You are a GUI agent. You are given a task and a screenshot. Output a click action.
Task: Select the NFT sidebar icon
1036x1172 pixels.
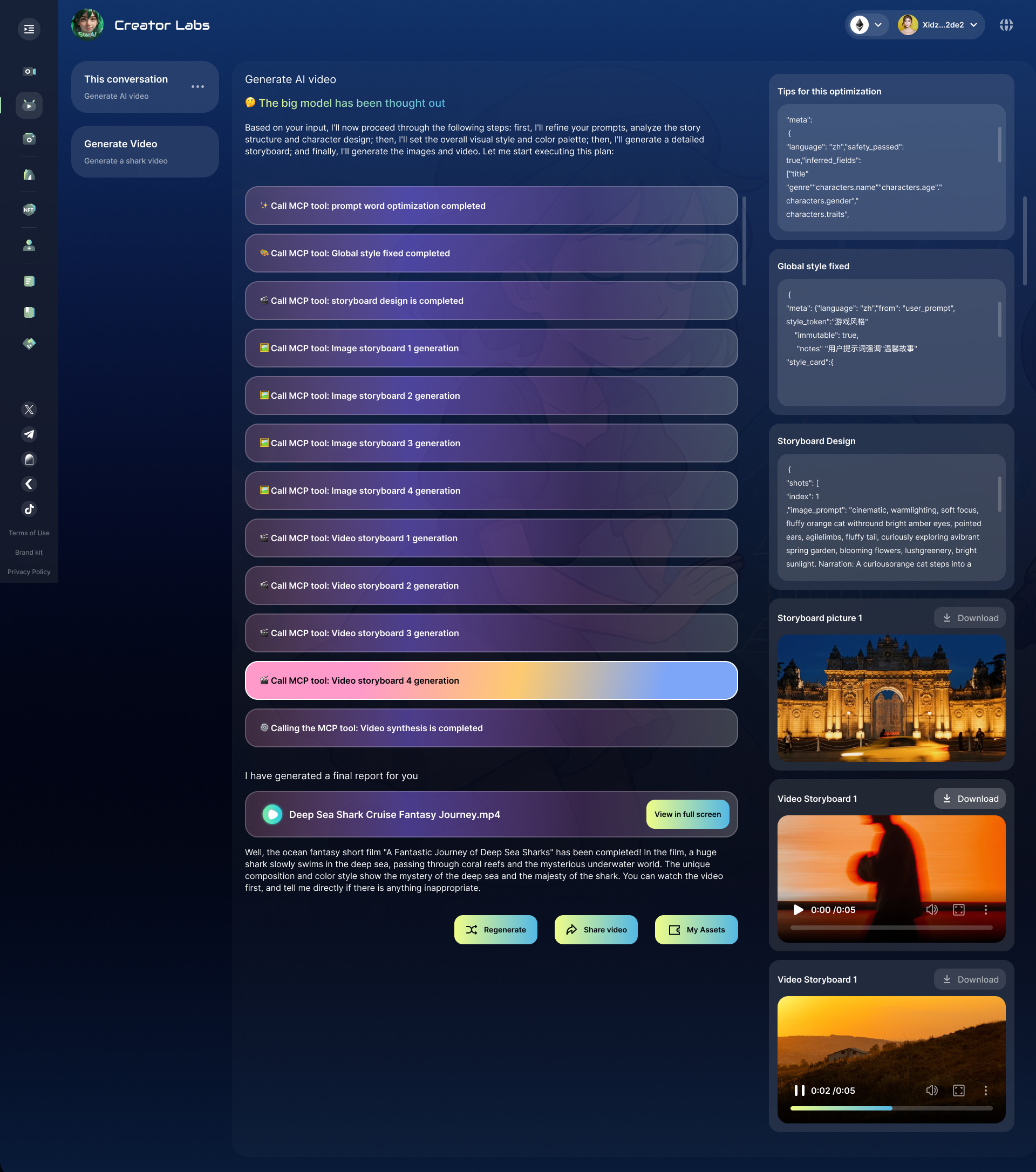click(x=29, y=210)
